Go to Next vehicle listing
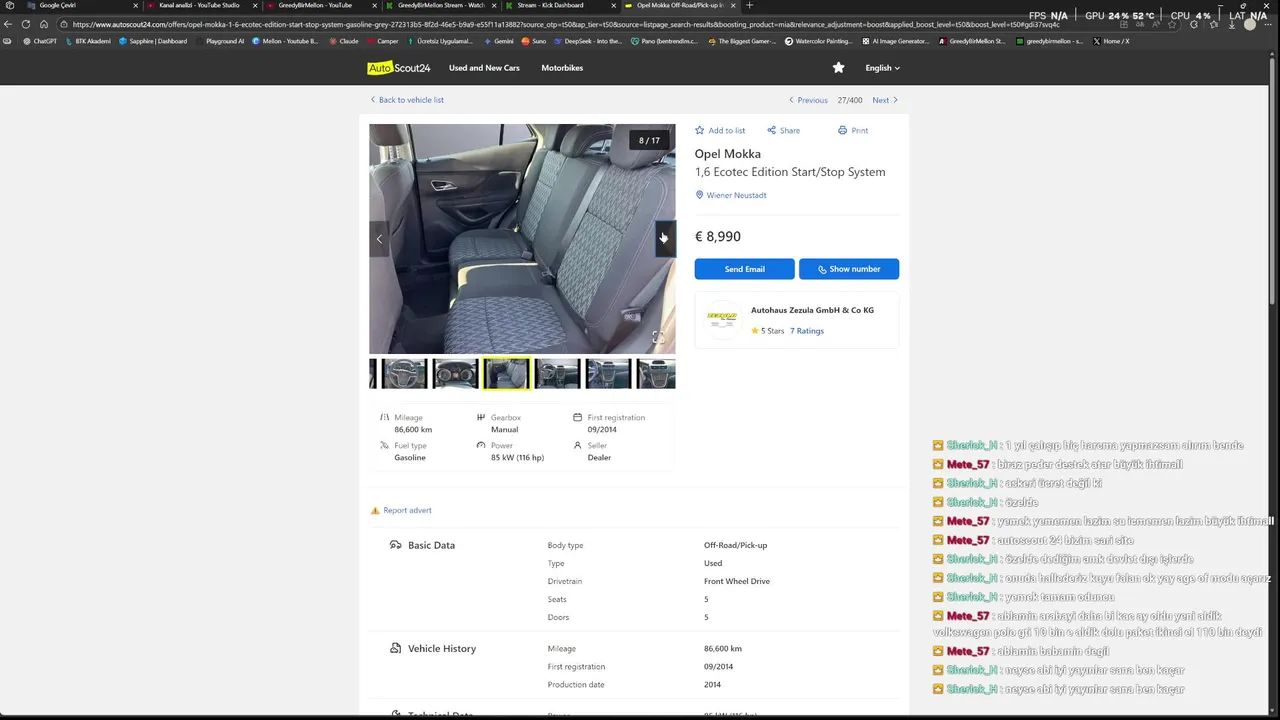The image size is (1280, 720). [885, 100]
